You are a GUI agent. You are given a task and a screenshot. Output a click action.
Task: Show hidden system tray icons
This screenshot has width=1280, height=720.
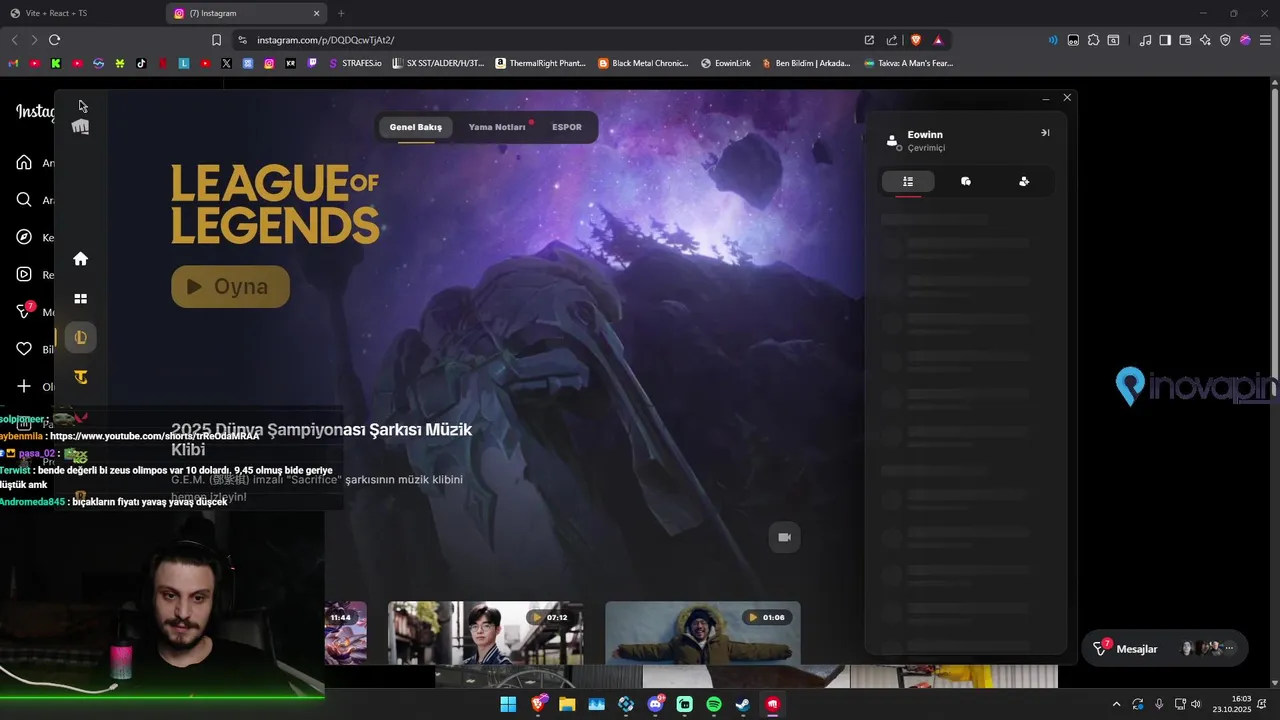[1116, 704]
